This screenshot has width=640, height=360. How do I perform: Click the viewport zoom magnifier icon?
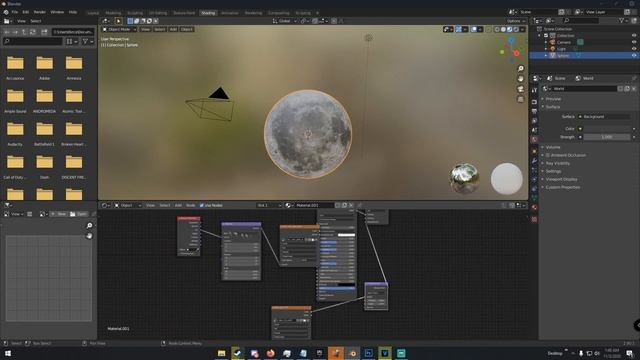click(x=520, y=69)
